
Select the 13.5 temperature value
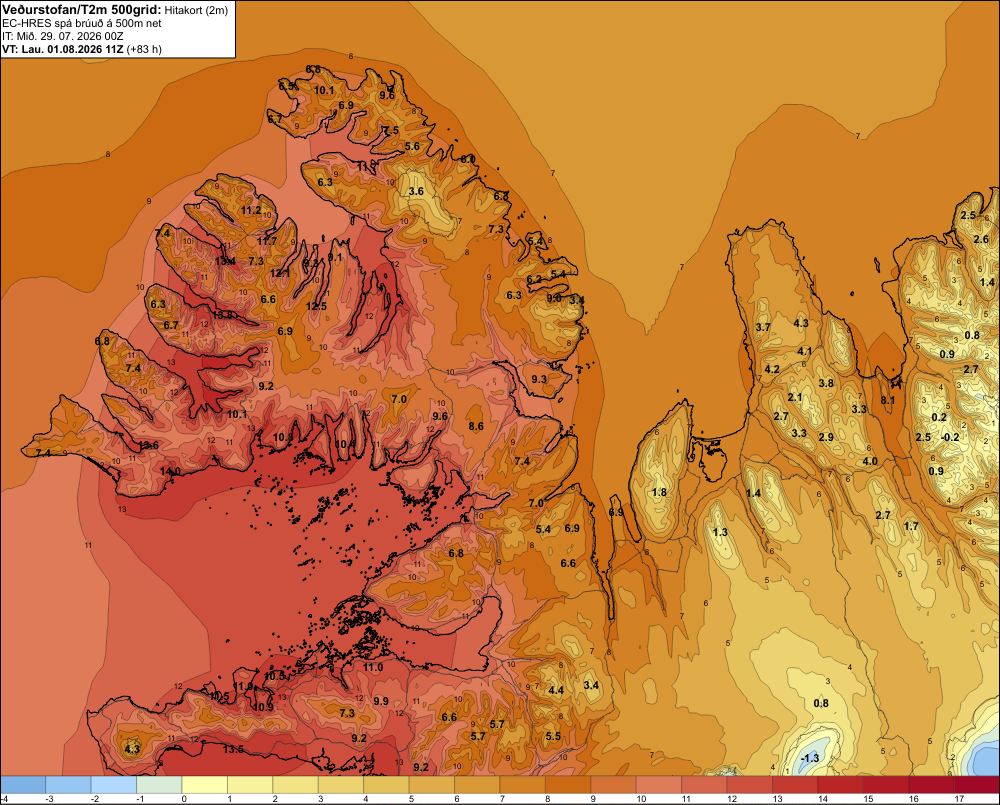233,750
